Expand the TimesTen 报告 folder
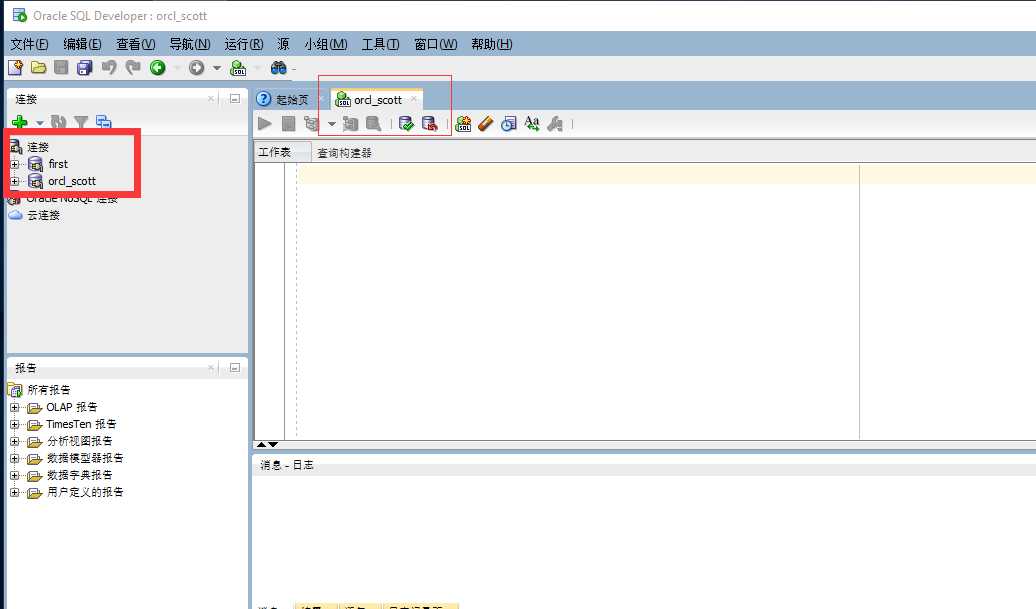This screenshot has width=1036, height=609. point(15,425)
